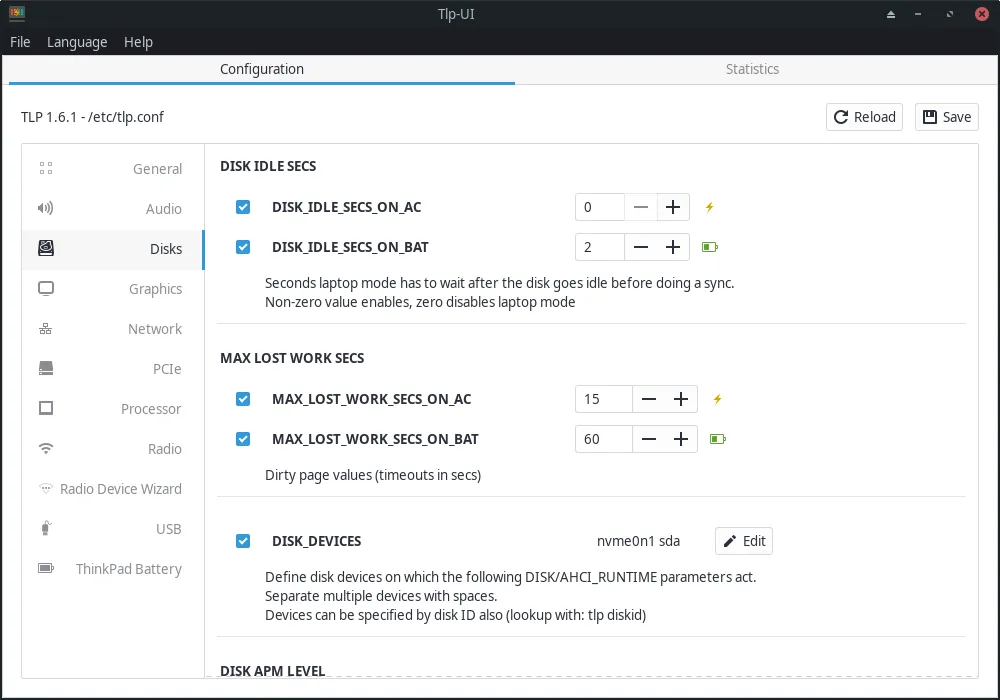Image resolution: width=1000 pixels, height=700 pixels.
Task: Save the TLP configuration
Action: pos(946,117)
